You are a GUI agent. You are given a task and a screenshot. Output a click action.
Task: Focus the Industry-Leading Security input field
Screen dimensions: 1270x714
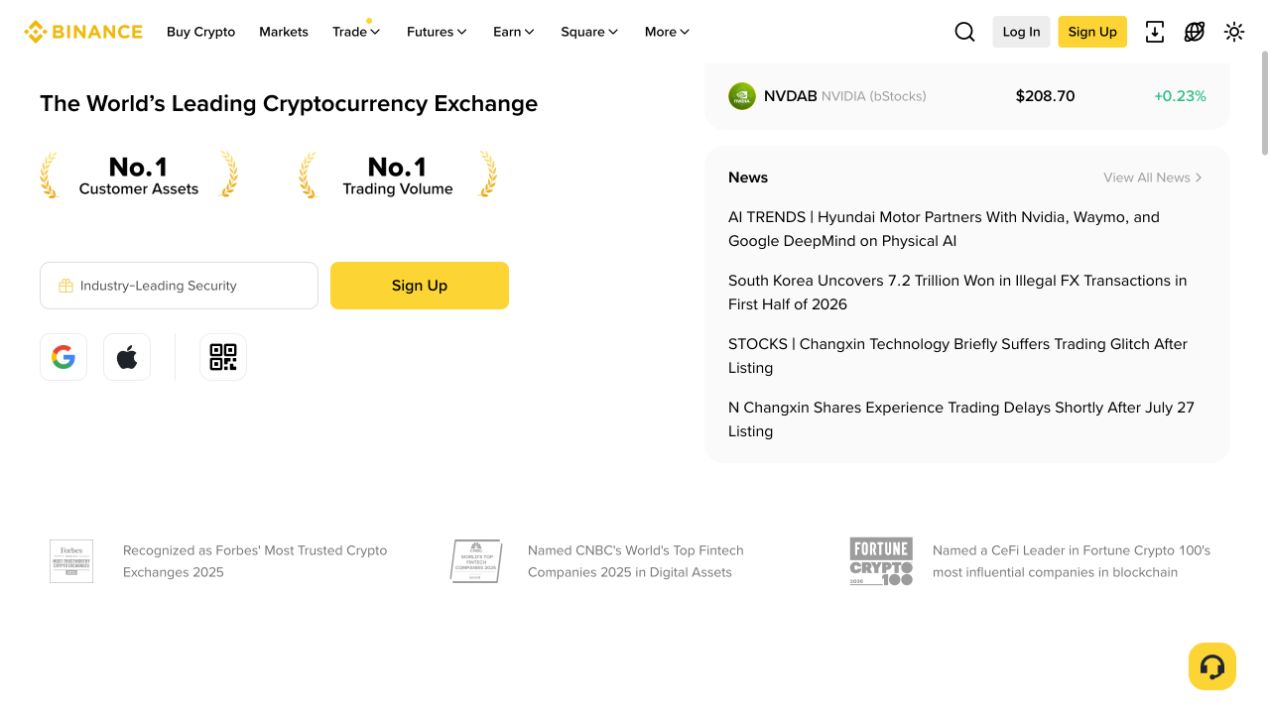pyautogui.click(x=179, y=286)
